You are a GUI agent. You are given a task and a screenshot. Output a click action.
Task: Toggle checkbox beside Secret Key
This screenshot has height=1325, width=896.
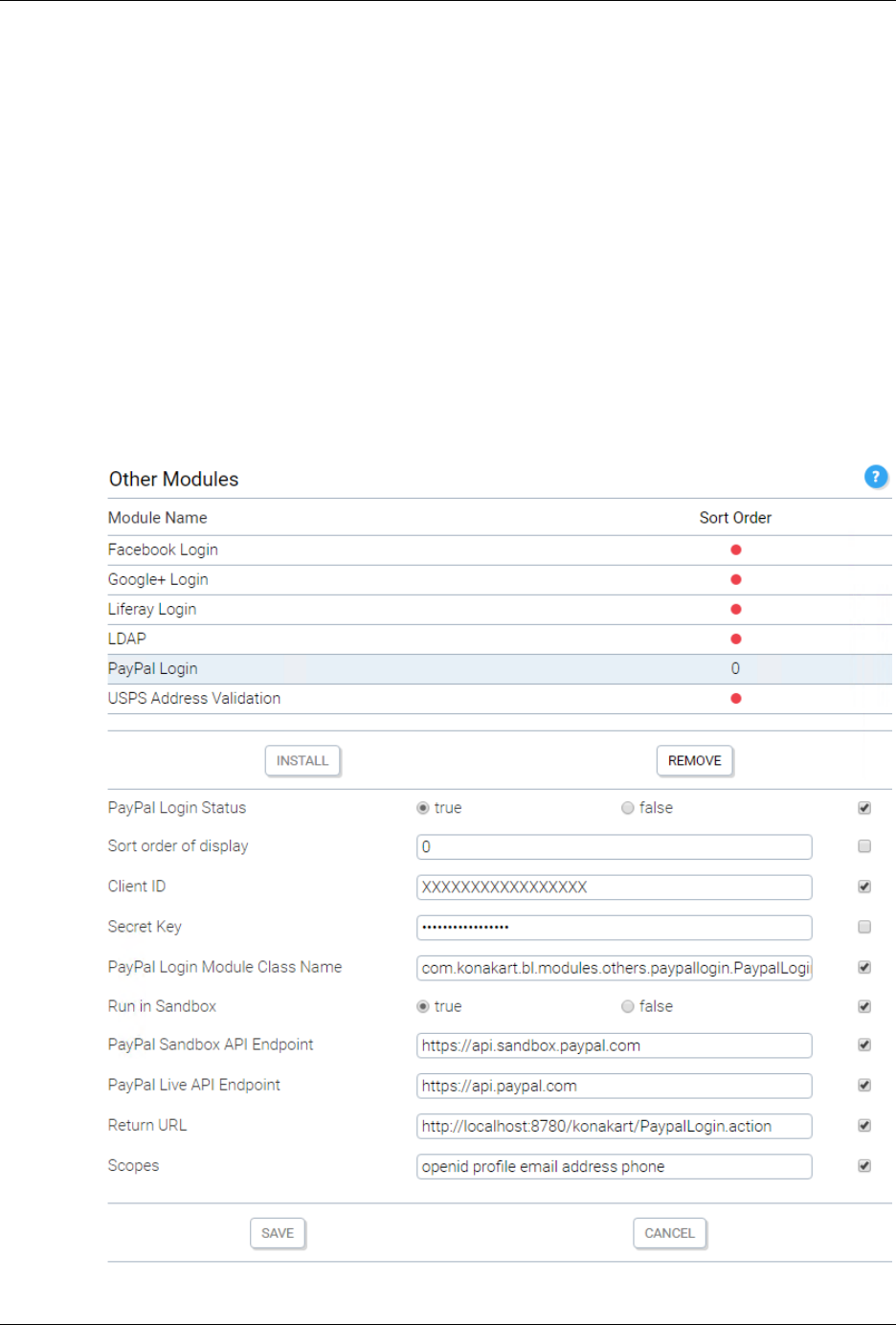[864, 927]
